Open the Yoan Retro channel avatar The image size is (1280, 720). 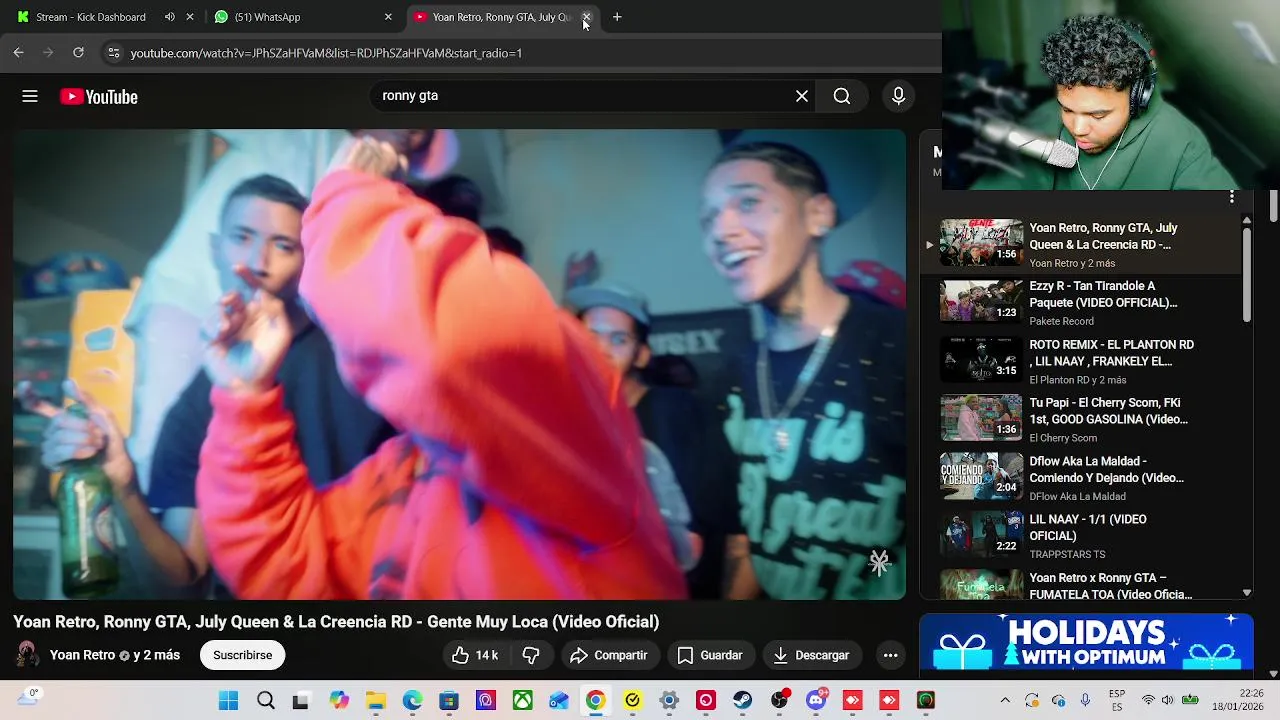(x=27, y=655)
